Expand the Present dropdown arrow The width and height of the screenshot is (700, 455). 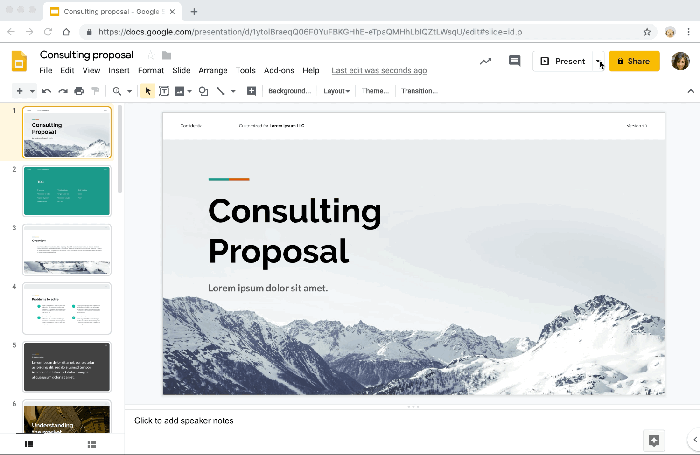click(x=598, y=61)
